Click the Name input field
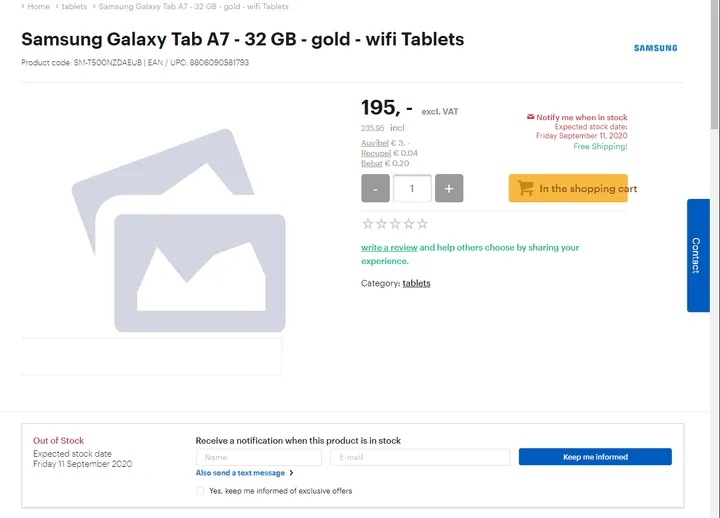The height and width of the screenshot is (518, 720). (258, 457)
